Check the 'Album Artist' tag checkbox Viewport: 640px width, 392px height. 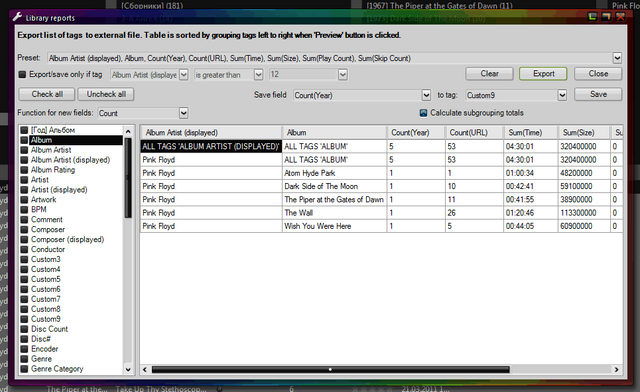(24, 150)
